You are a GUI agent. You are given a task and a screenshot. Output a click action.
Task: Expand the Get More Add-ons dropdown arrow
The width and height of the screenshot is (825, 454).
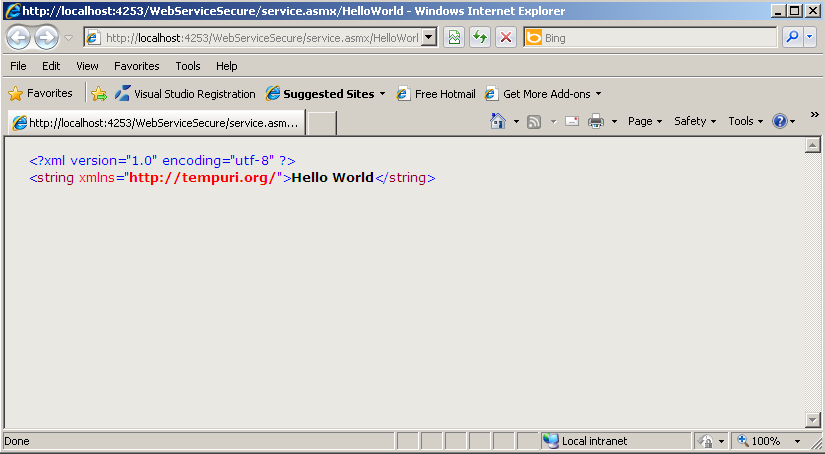[x=598, y=94]
